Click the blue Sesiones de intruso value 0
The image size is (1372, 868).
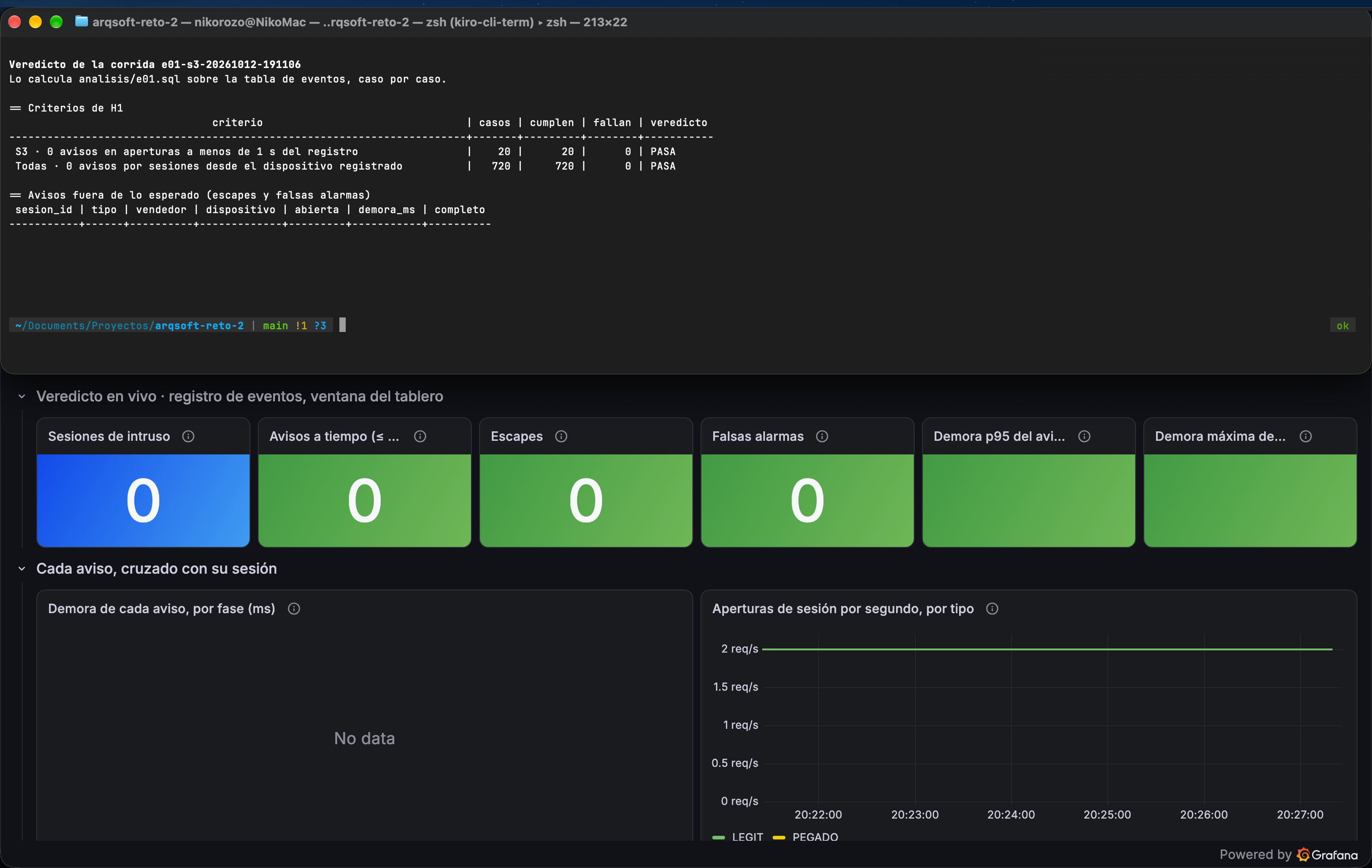pyautogui.click(x=143, y=501)
